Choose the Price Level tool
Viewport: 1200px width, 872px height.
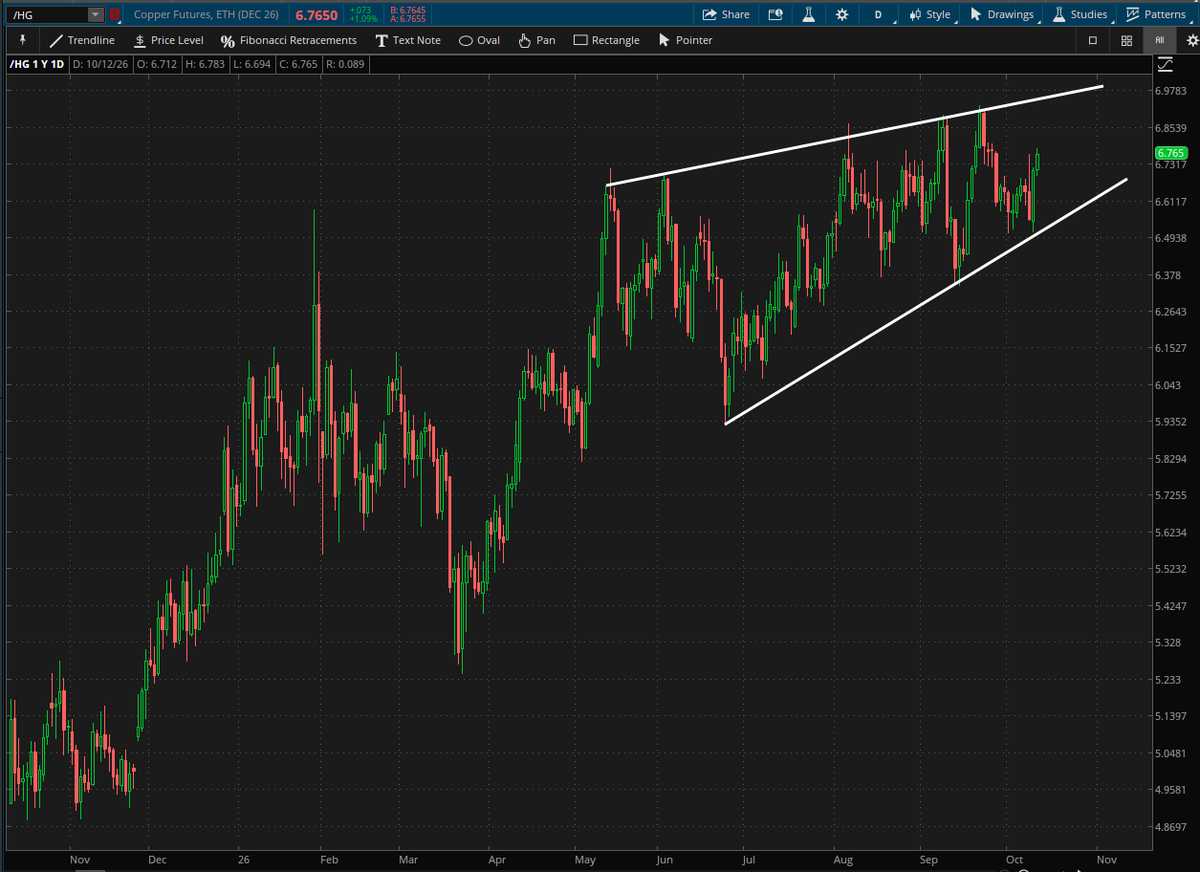coord(168,40)
